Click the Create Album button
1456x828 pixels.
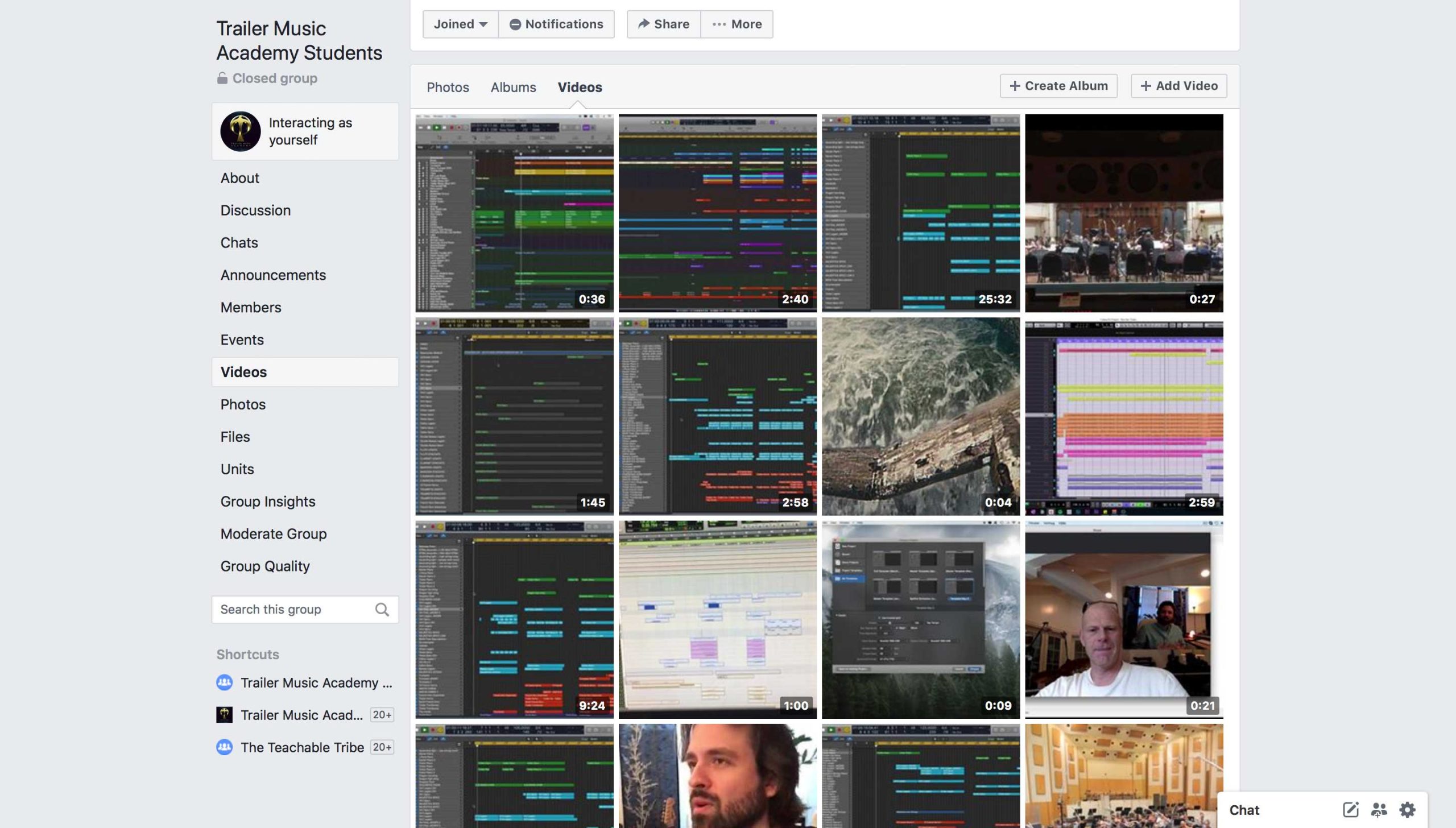click(1058, 86)
